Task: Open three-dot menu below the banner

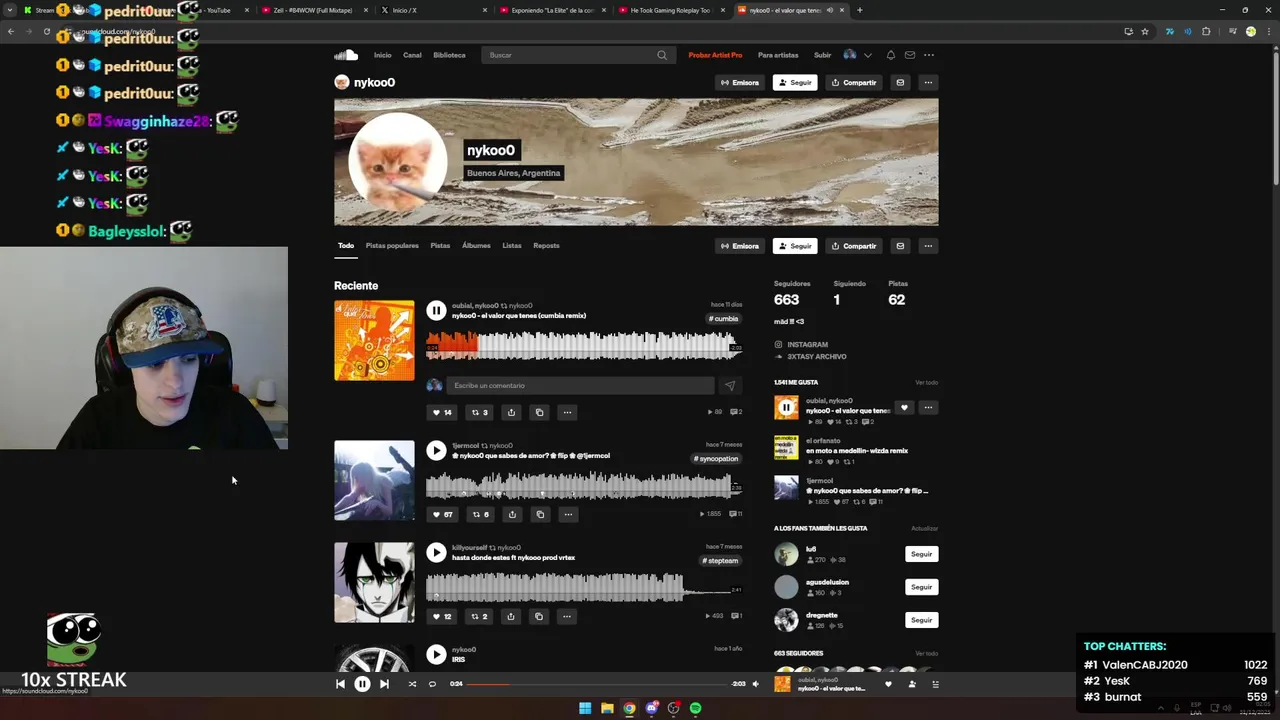Action: [928, 246]
